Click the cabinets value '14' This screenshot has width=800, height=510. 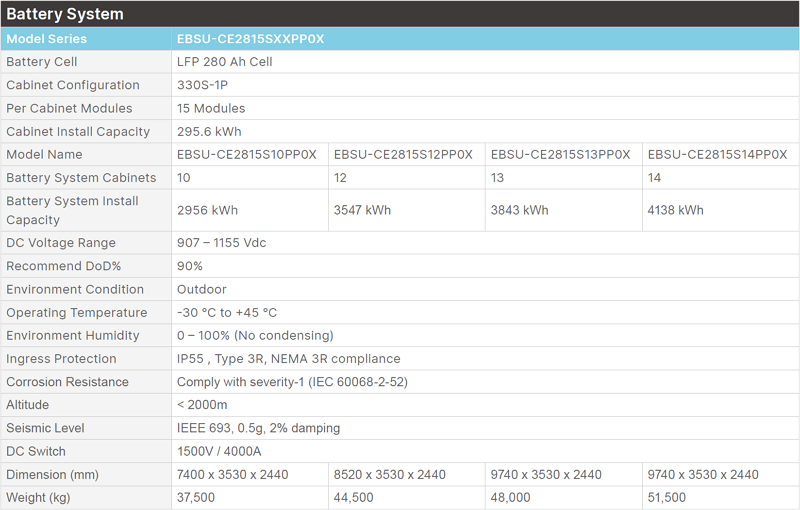tap(655, 178)
